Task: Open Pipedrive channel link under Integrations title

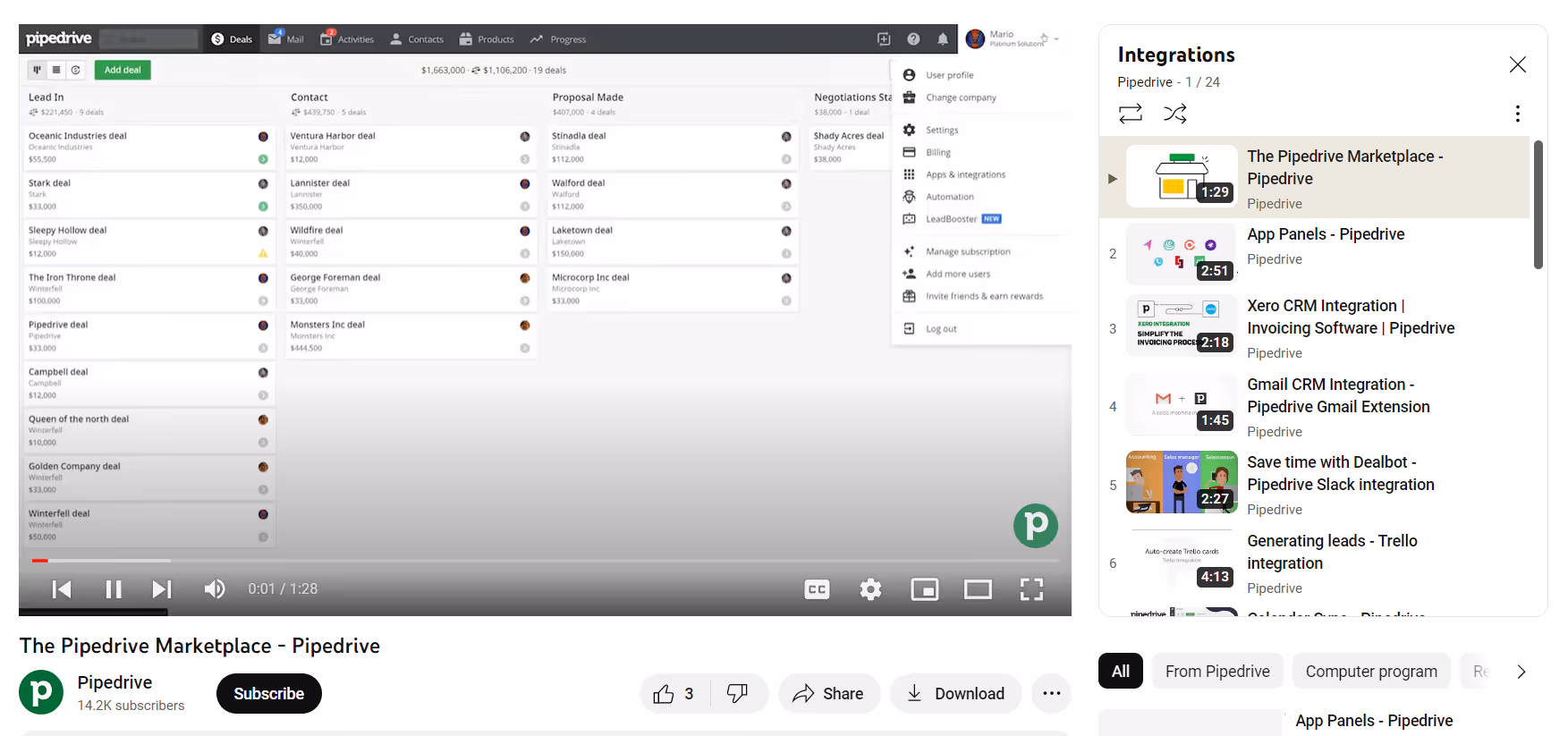Action: (1144, 82)
